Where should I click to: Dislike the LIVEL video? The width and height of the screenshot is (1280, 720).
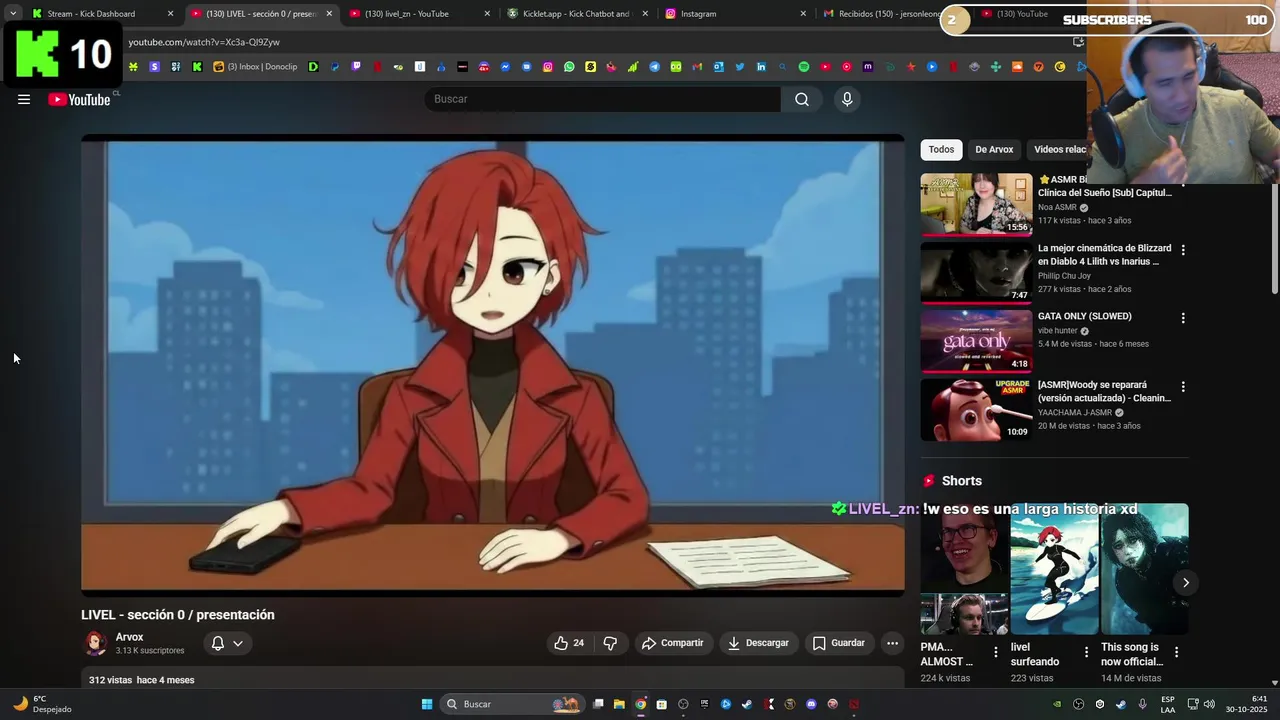tap(610, 643)
